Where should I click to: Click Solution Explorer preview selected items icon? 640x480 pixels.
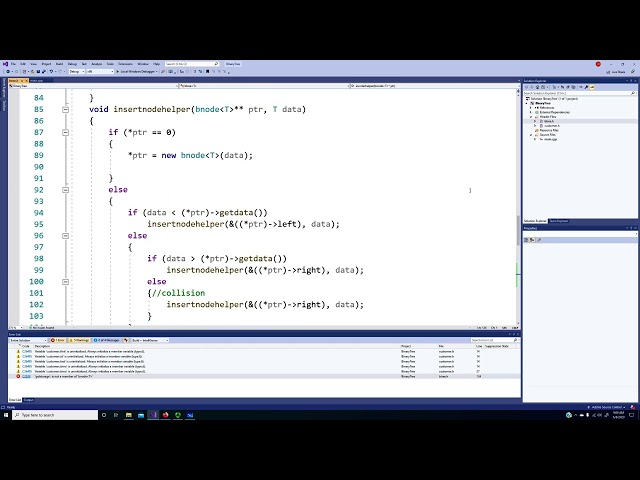(x=592, y=87)
